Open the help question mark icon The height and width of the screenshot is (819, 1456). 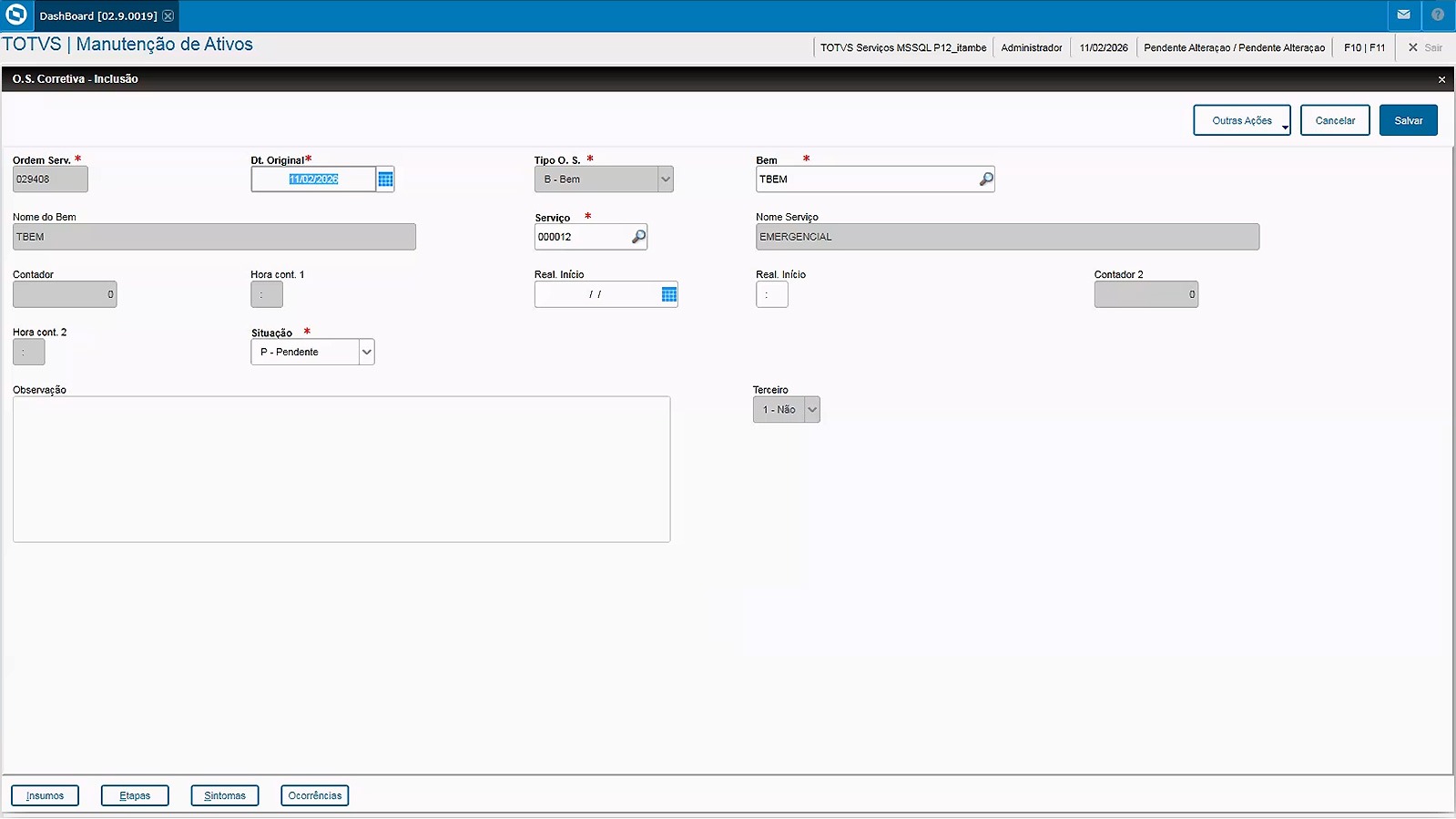[1438, 15]
